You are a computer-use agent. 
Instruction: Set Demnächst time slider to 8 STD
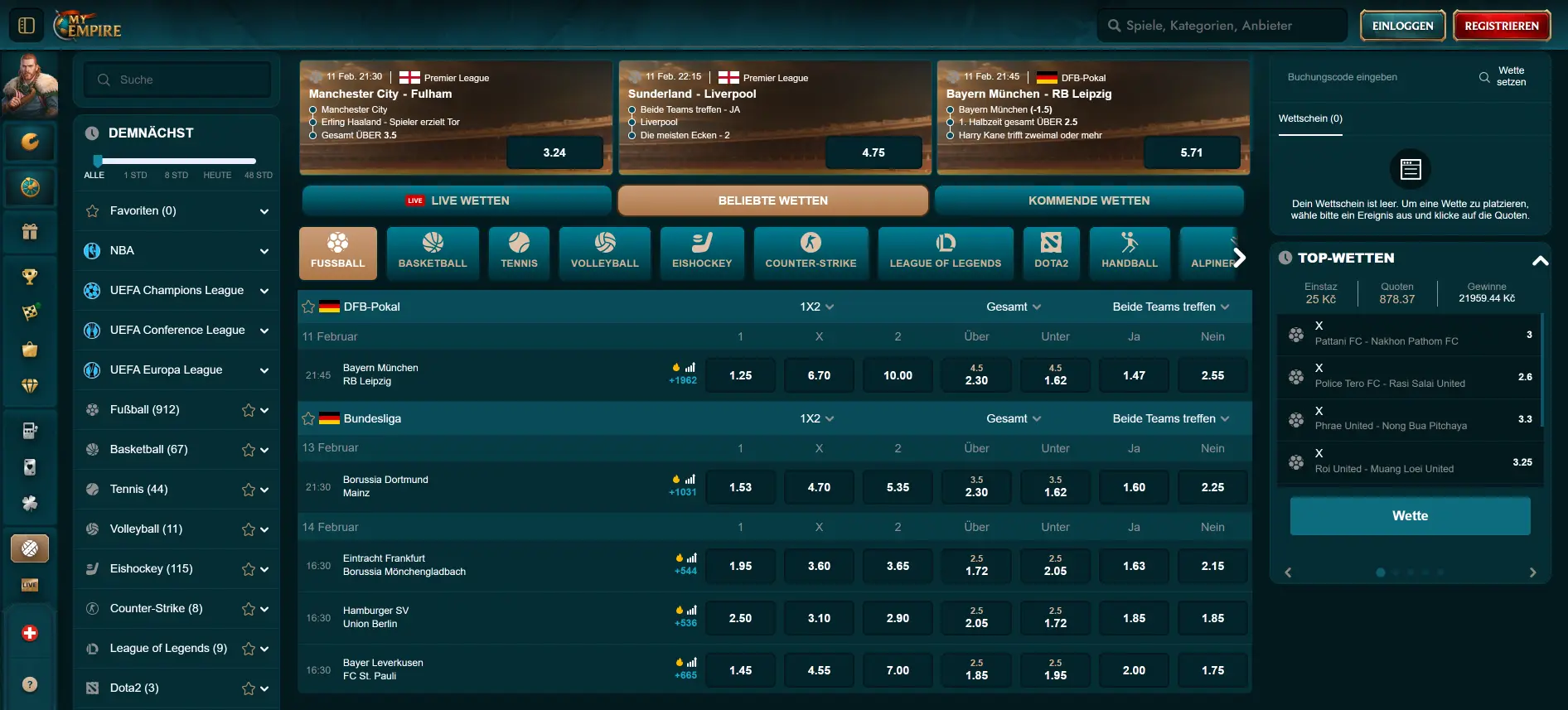tap(176, 175)
